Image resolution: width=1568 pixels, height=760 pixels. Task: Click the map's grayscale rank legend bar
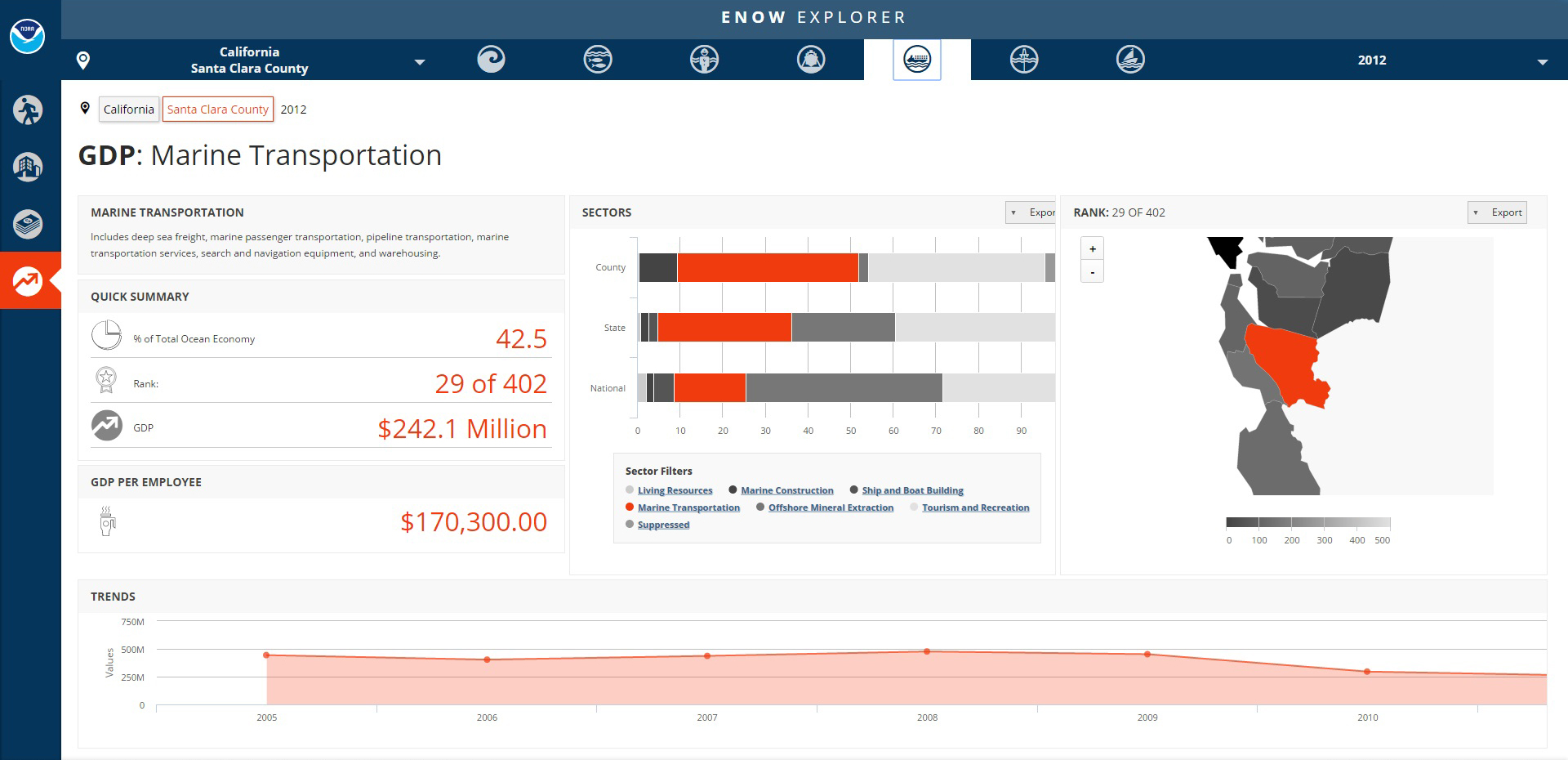coord(1307,522)
